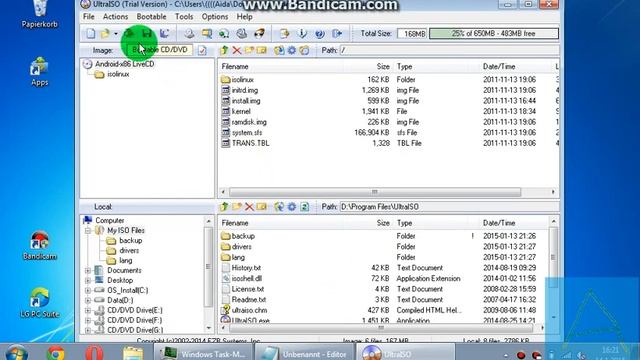Collapse the My ISO Files tree node
Viewport: 640px width, 360px height.
click(x=88, y=231)
